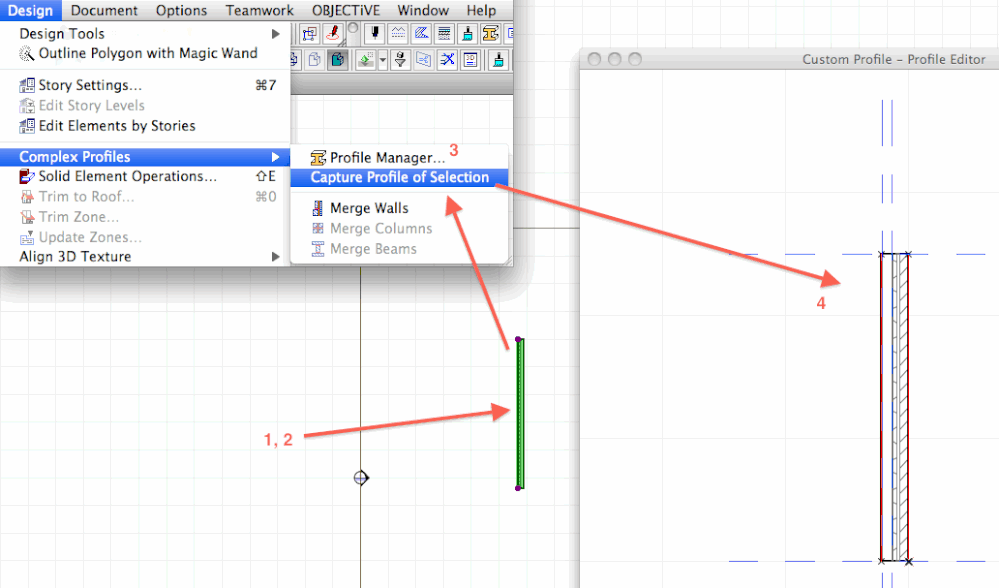
Task: Open Pen Sets black pen icon
Action: 375,34
